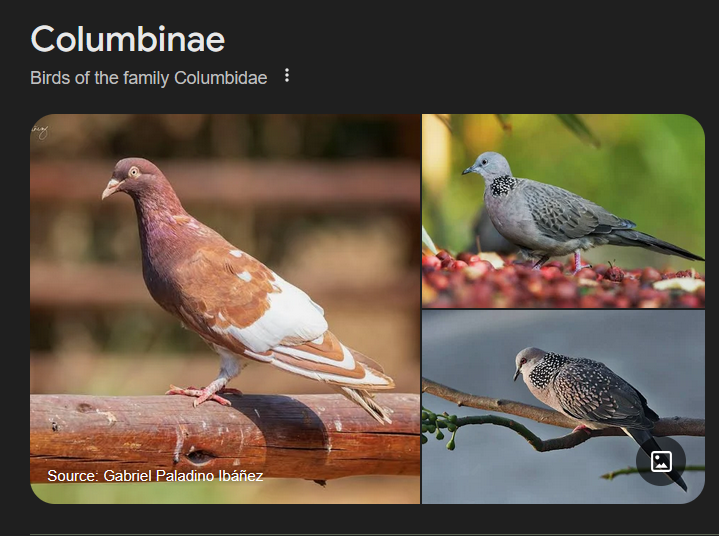
Task: Click the image gallery icon overlay
Action: coord(661,461)
